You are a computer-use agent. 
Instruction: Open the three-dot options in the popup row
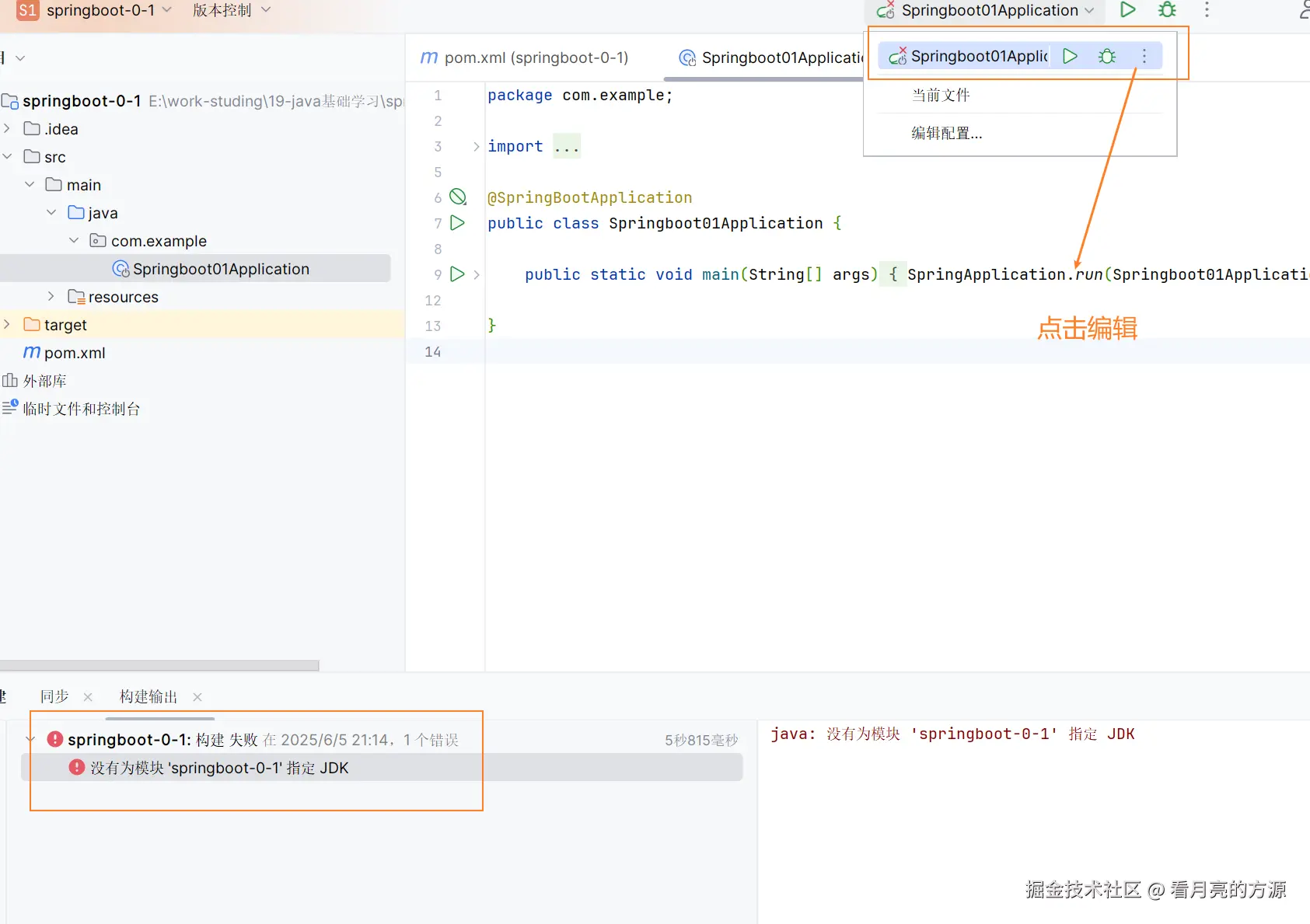[x=1144, y=56]
